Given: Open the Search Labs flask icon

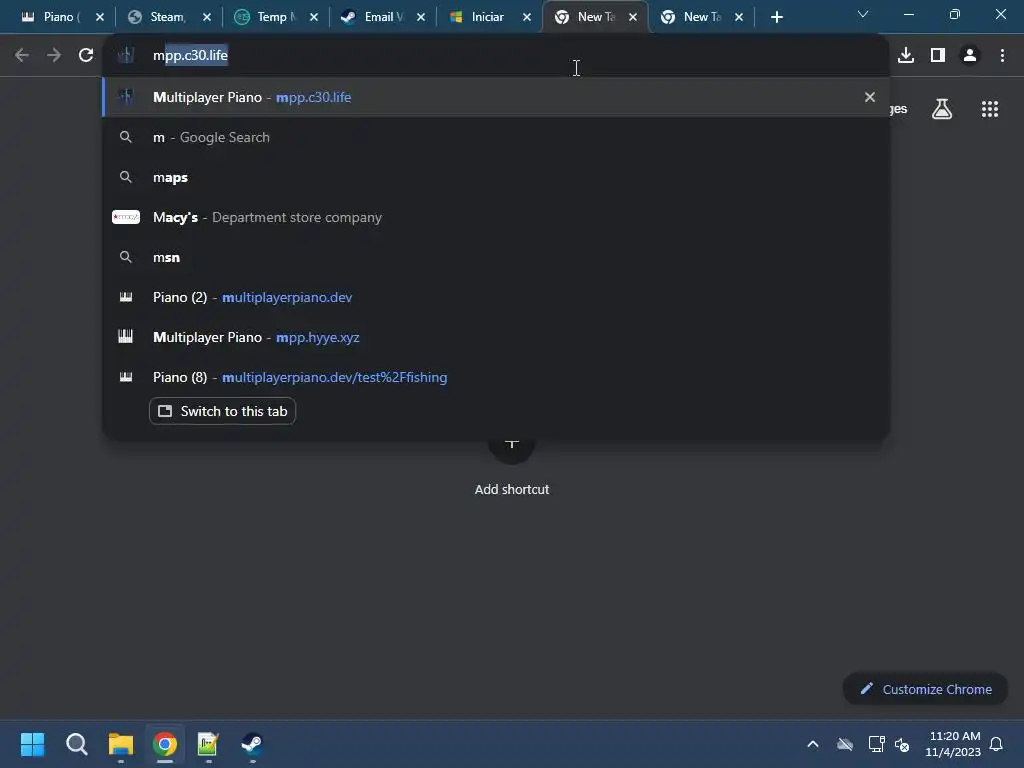Looking at the screenshot, I should coord(942,109).
